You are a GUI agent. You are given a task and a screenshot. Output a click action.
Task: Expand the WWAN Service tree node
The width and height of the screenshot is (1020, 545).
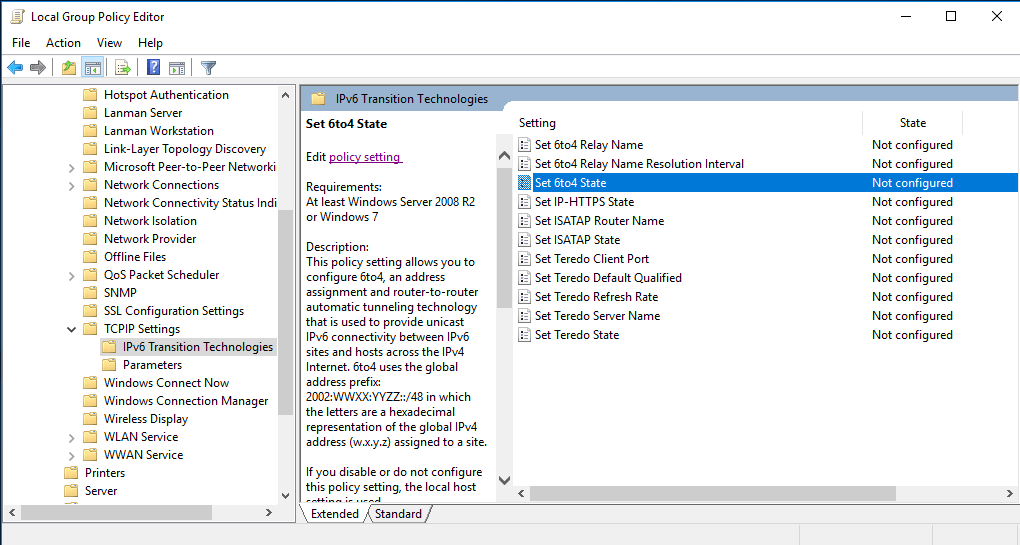(x=72, y=456)
